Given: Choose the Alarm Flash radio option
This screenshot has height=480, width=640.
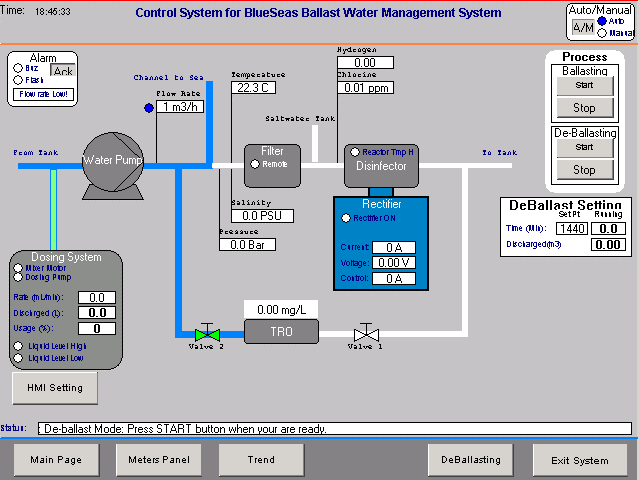Looking at the screenshot, I should pos(19,80).
